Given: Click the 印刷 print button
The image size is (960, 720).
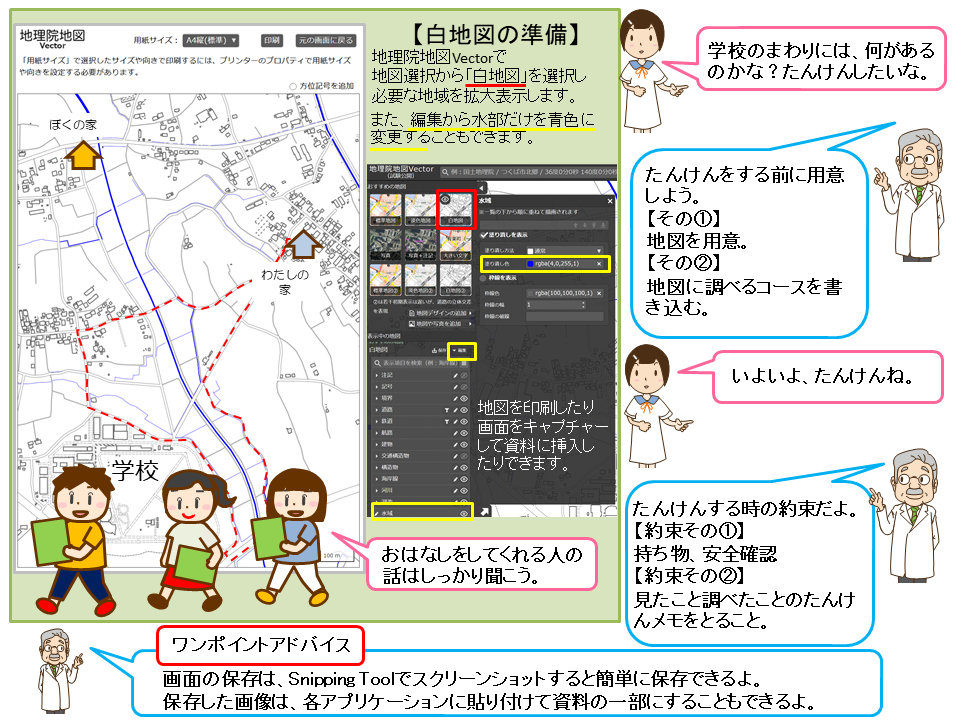Looking at the screenshot, I should 271,40.
